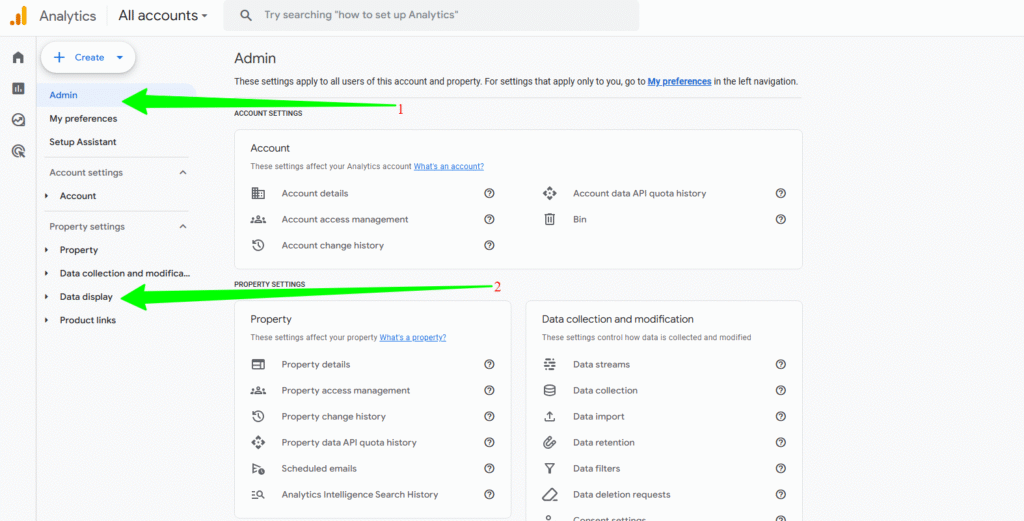Screen dimensions: 1024x521
Task: Click the Account data API quota icon
Action: coord(549,193)
